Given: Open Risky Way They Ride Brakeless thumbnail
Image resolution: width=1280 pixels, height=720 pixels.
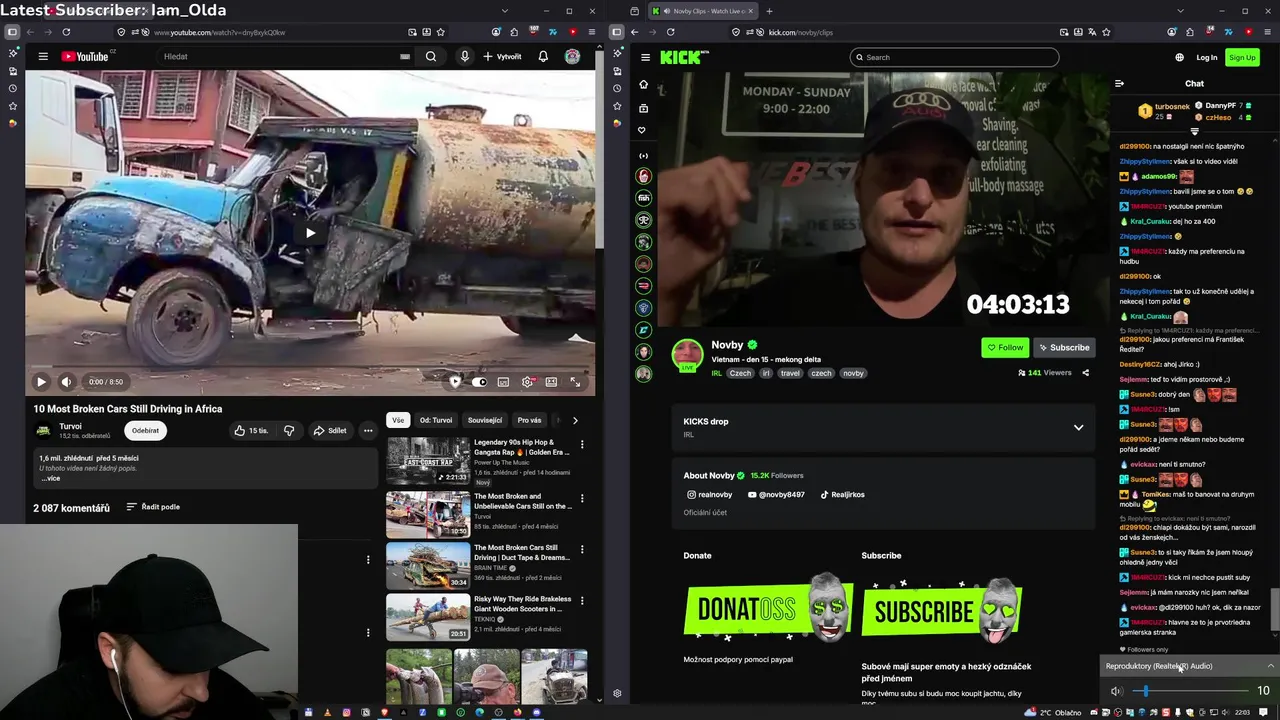Looking at the screenshot, I should click(428, 616).
